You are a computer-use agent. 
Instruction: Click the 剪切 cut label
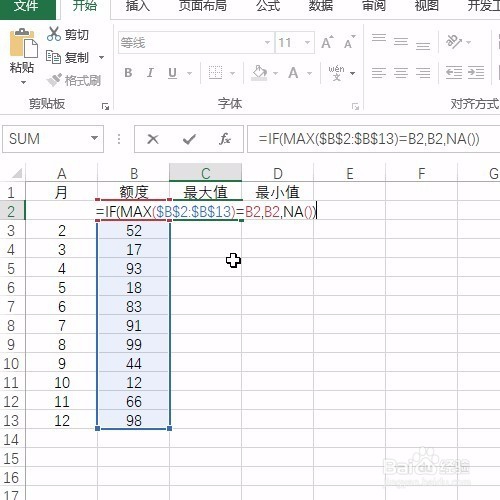click(x=77, y=35)
